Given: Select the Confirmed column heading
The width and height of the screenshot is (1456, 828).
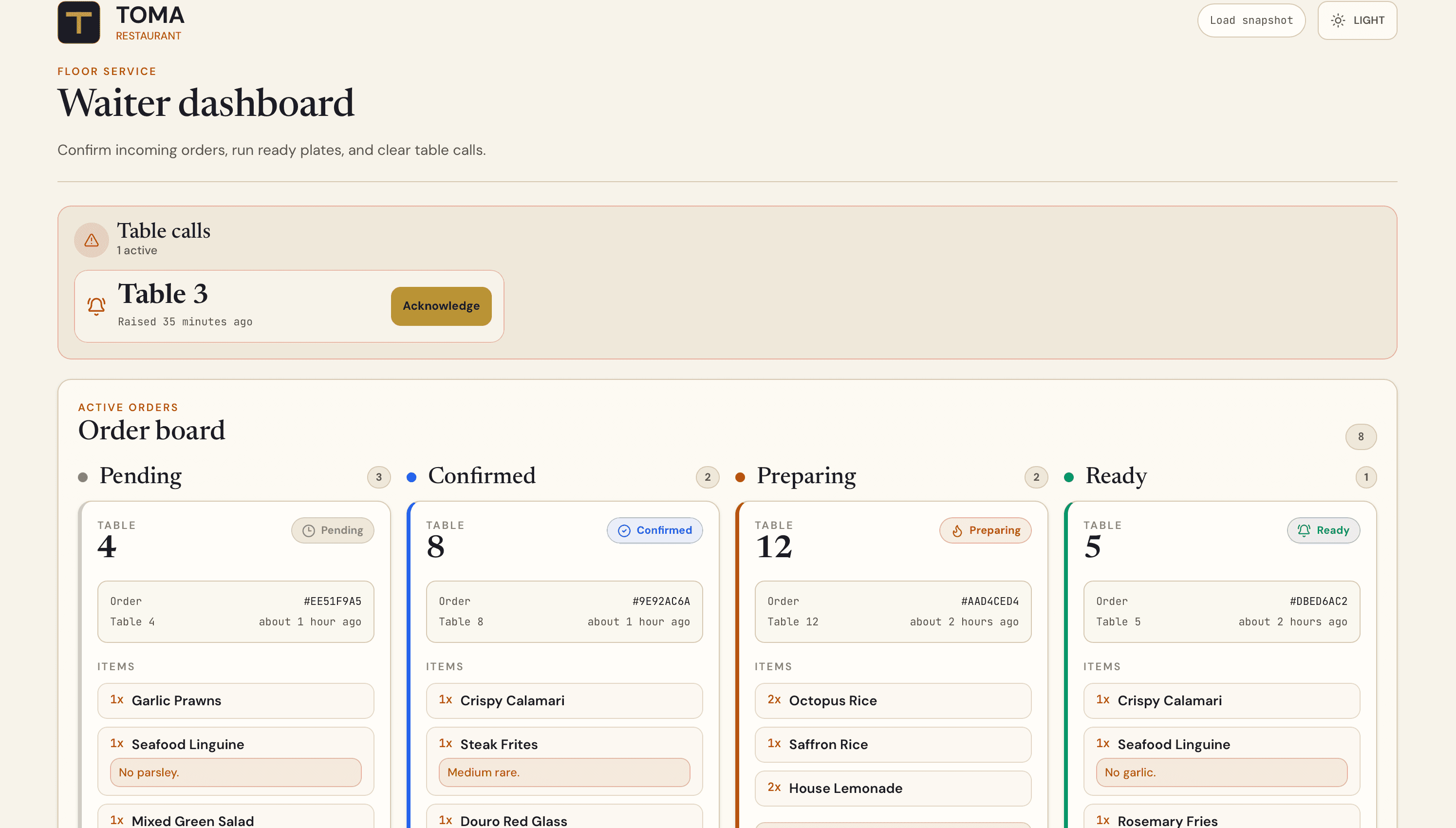Looking at the screenshot, I should point(482,475).
